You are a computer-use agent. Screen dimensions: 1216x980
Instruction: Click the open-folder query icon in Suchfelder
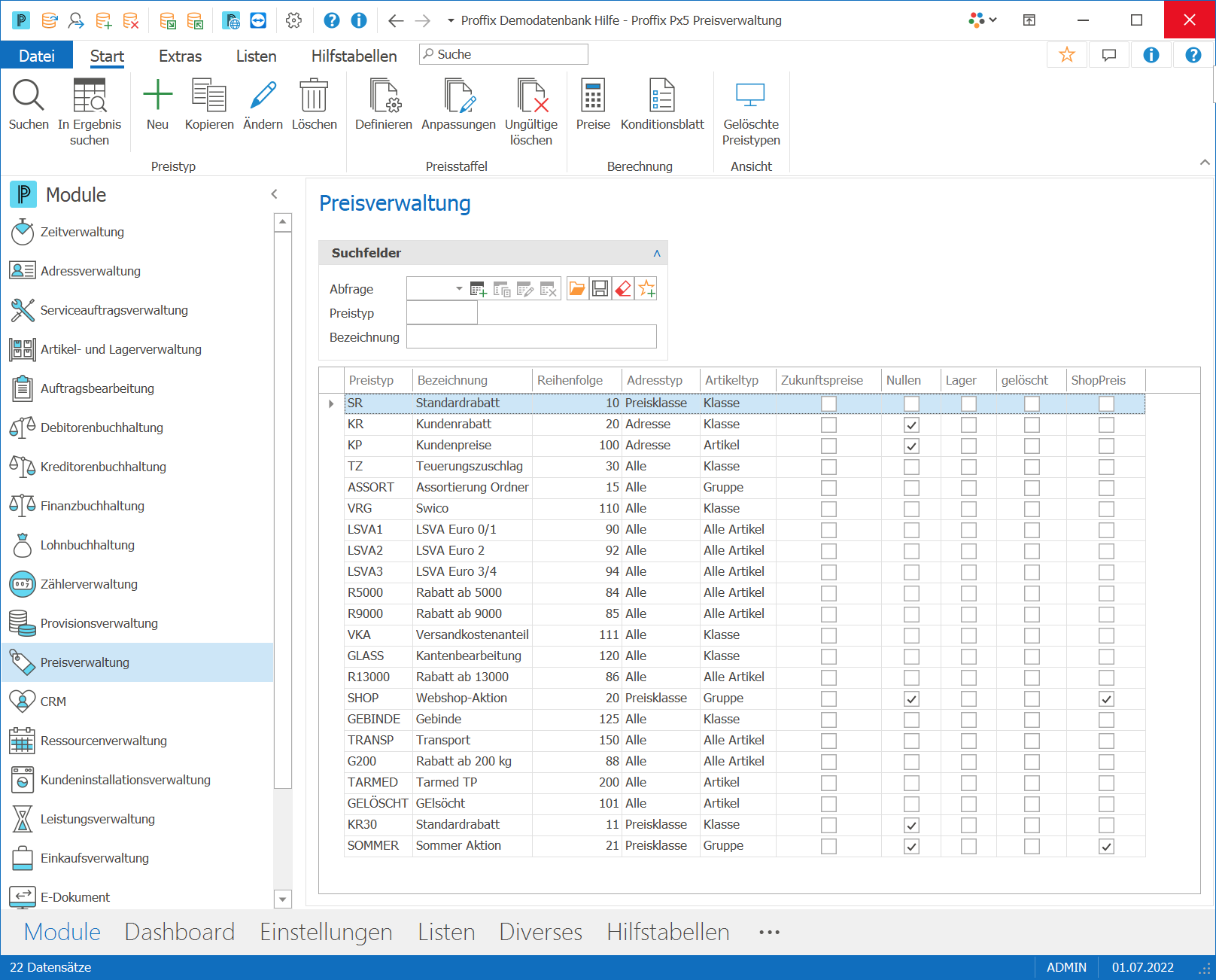[577, 288]
